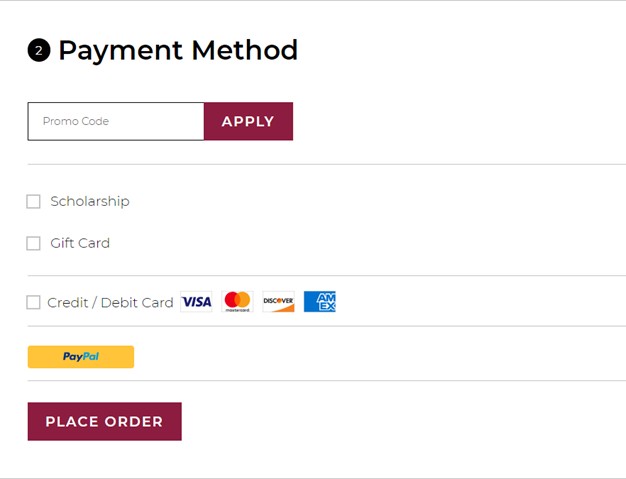Click the divider line above PLACE ORDER

[x=326, y=380]
